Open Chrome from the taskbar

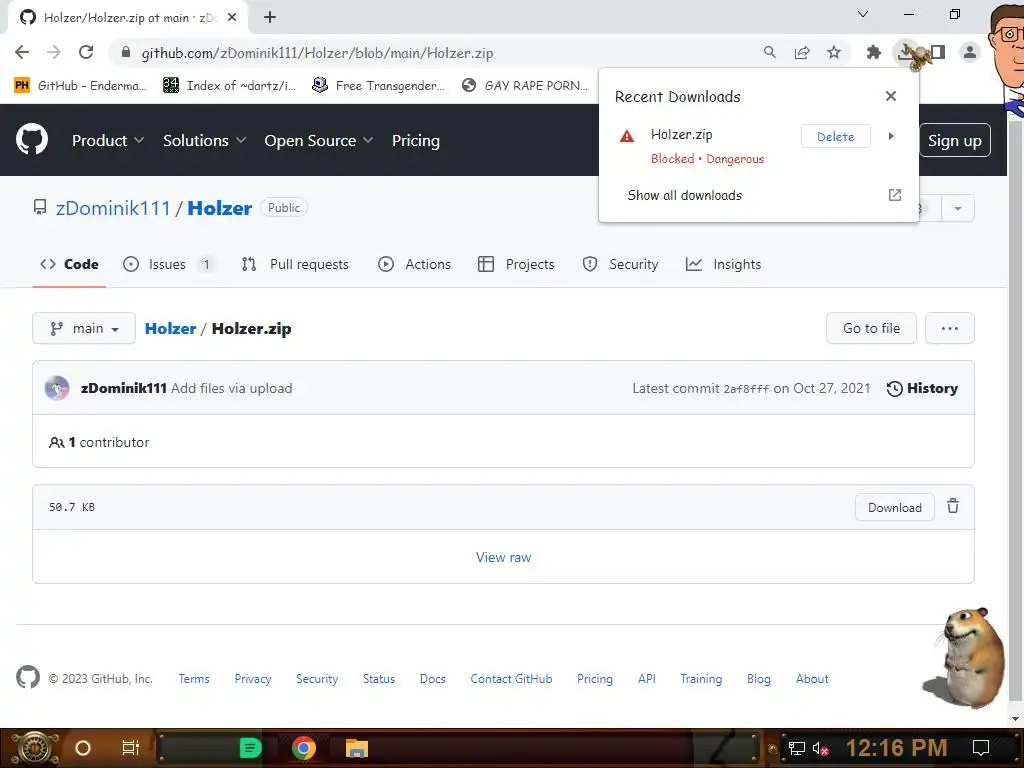coord(304,748)
